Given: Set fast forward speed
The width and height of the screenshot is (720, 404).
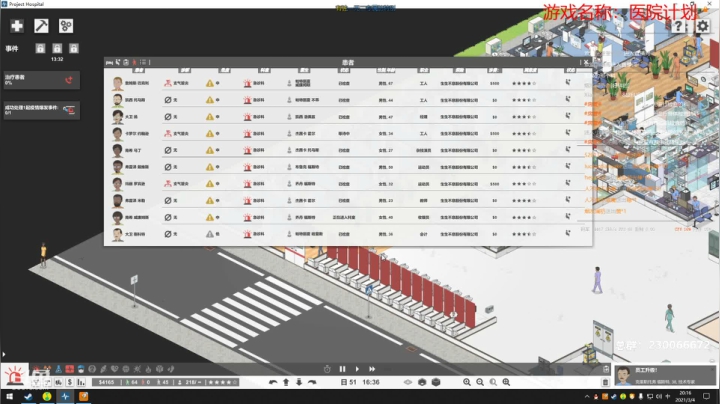Looking at the screenshot, I should (x=372, y=369).
